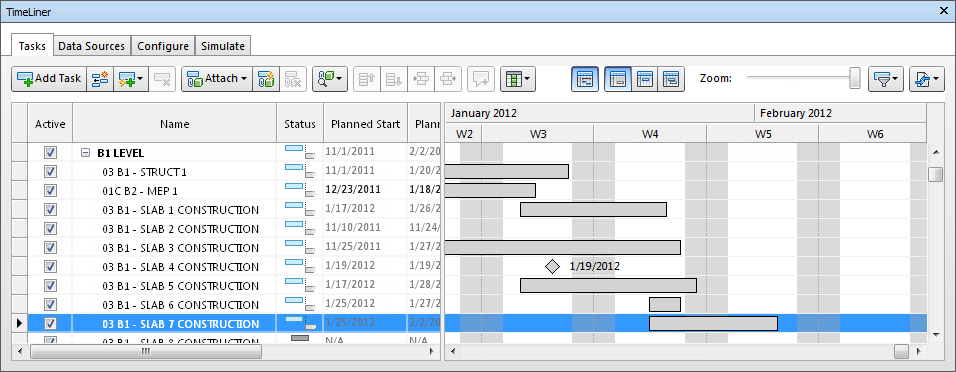The width and height of the screenshot is (956, 372).
Task: Click the Status column header
Action: coord(300,124)
